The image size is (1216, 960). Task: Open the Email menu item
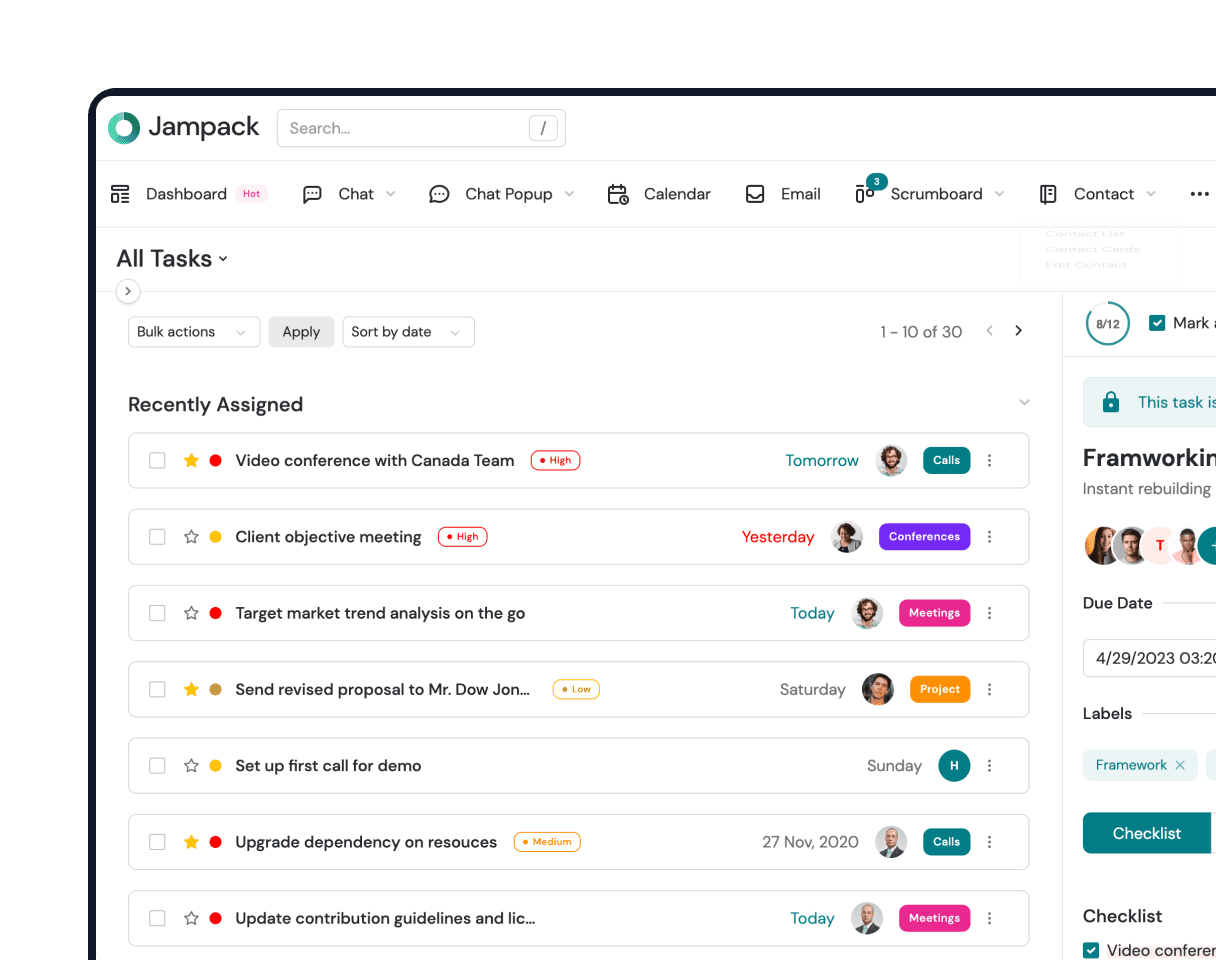[783, 194]
